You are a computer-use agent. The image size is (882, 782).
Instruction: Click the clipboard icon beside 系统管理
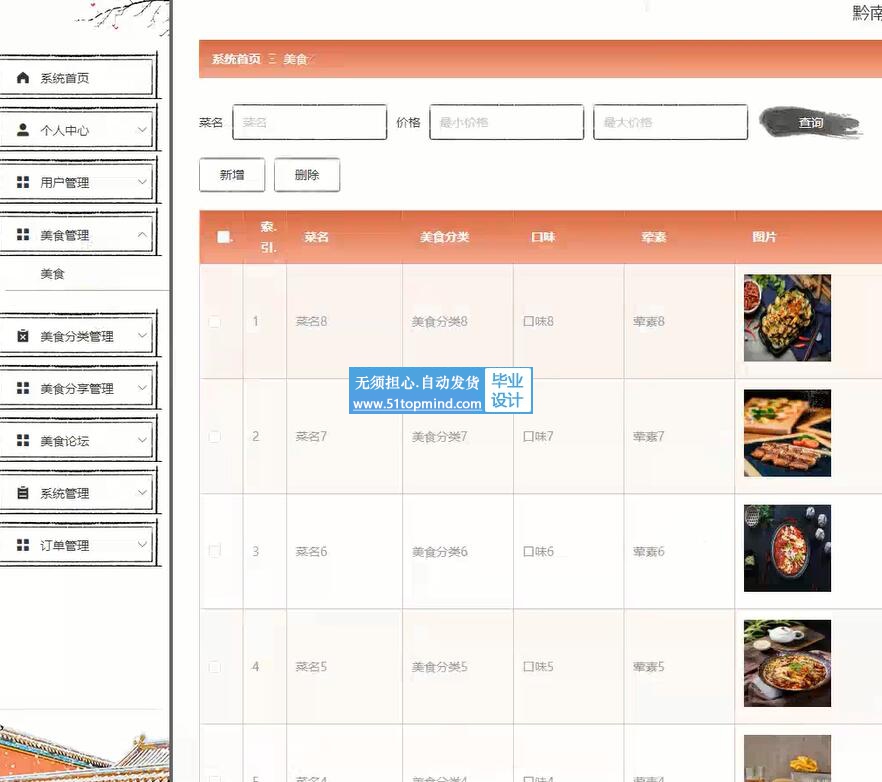[23, 493]
